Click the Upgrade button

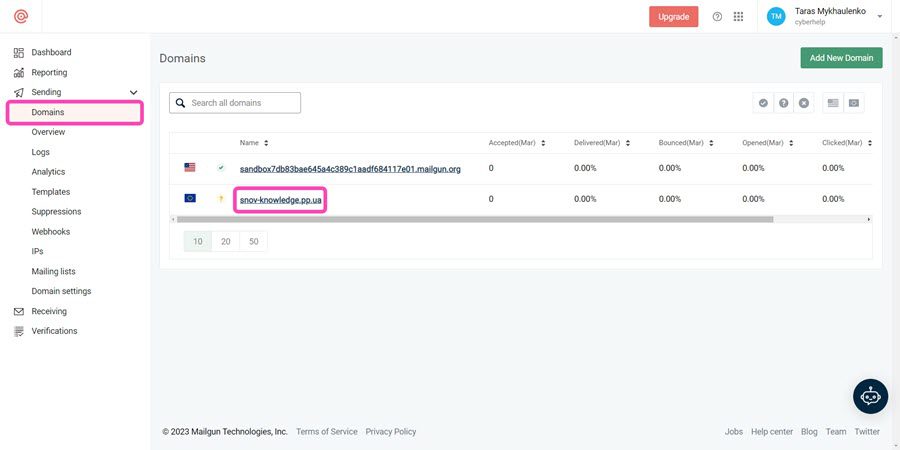pos(674,17)
